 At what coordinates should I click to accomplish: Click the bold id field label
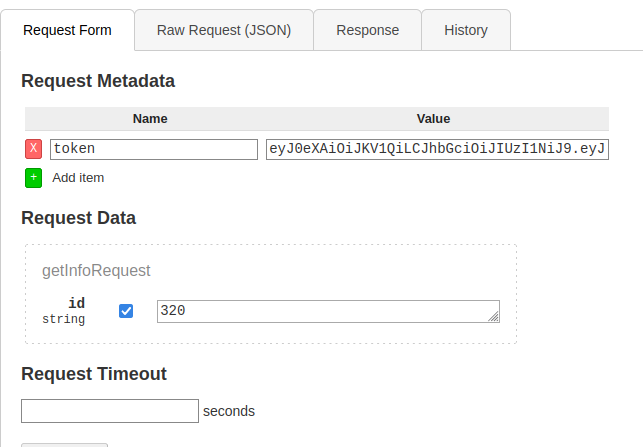click(x=77, y=303)
